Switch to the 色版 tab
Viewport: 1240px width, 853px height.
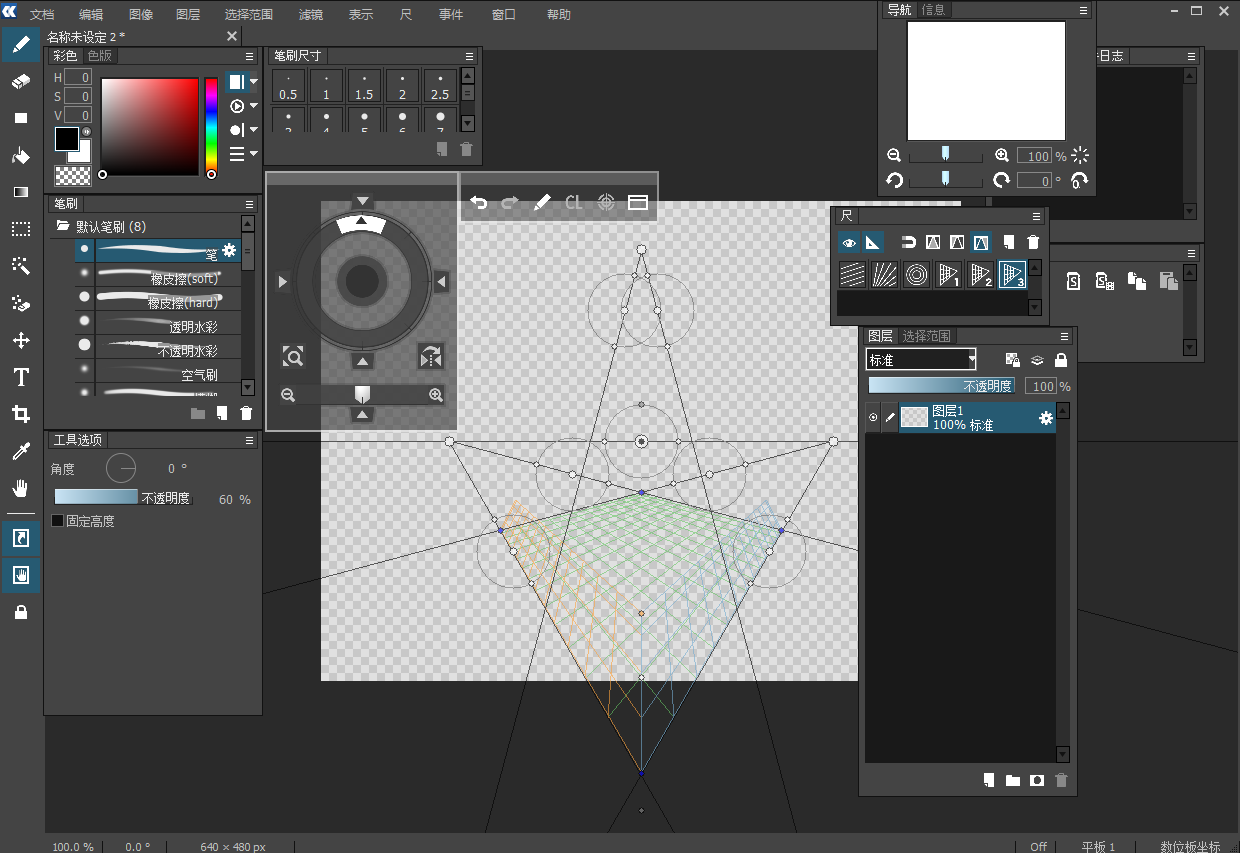(100, 56)
